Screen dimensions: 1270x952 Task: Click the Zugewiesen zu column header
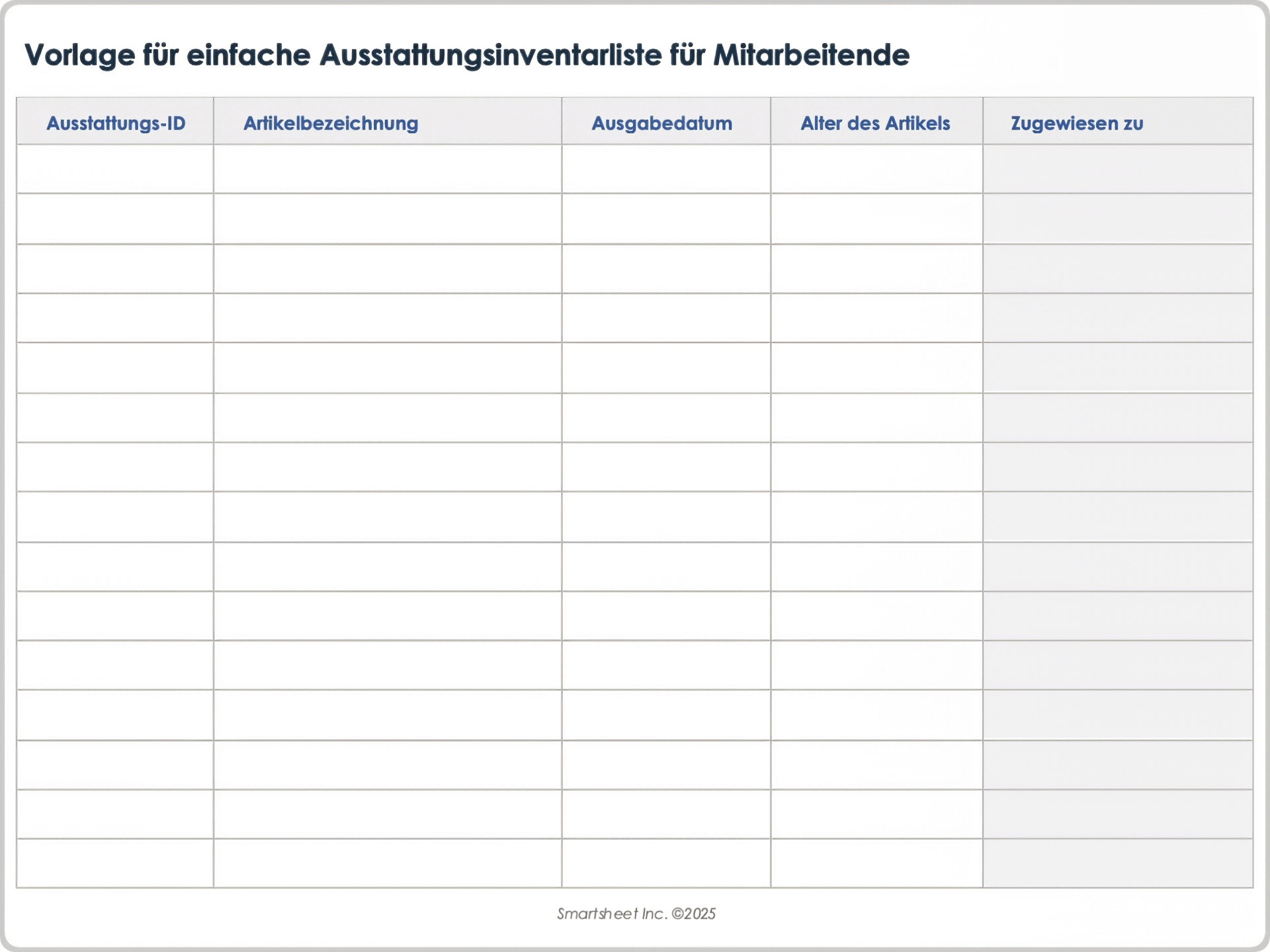coord(1077,123)
